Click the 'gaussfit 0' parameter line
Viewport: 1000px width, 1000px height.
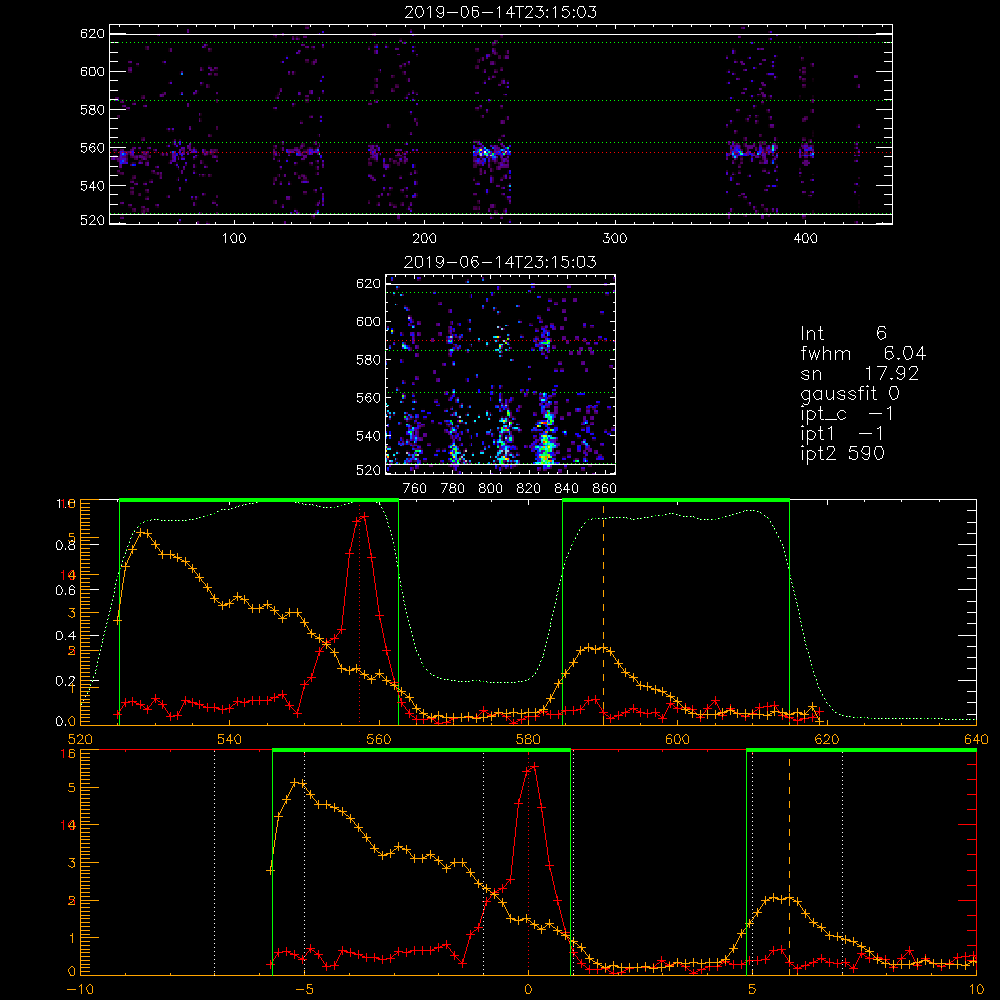pos(850,393)
